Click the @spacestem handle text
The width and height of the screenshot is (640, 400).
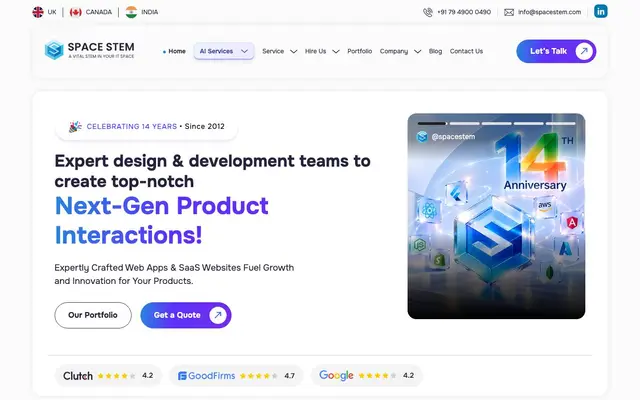point(453,137)
